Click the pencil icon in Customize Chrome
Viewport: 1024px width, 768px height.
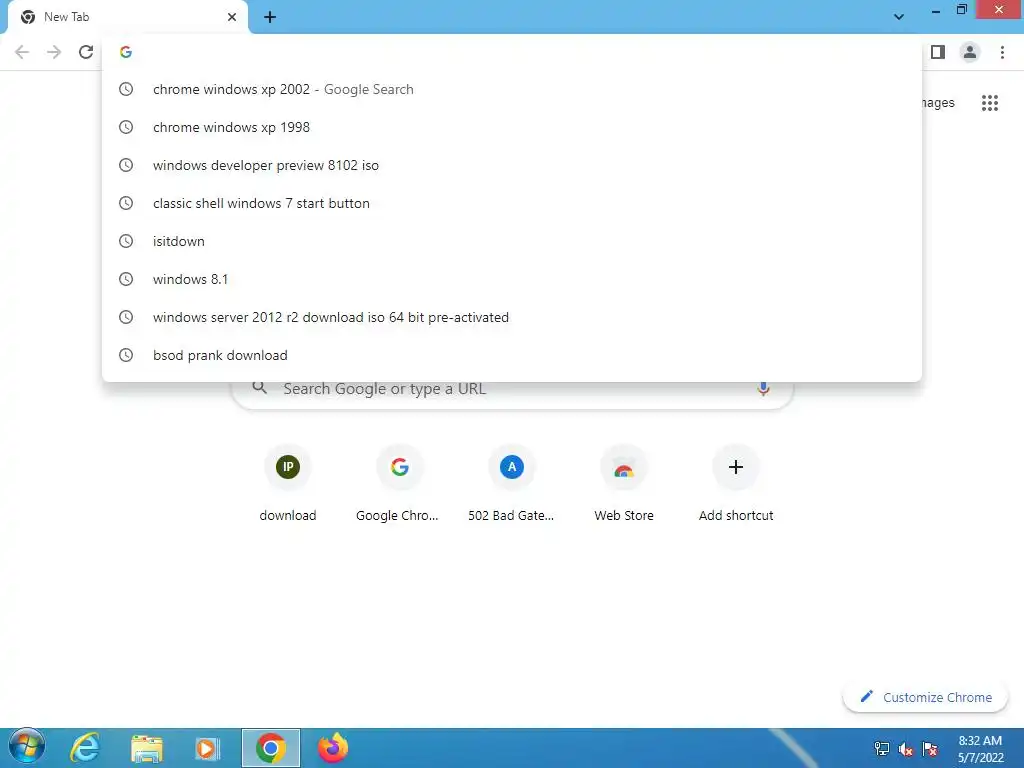click(867, 697)
